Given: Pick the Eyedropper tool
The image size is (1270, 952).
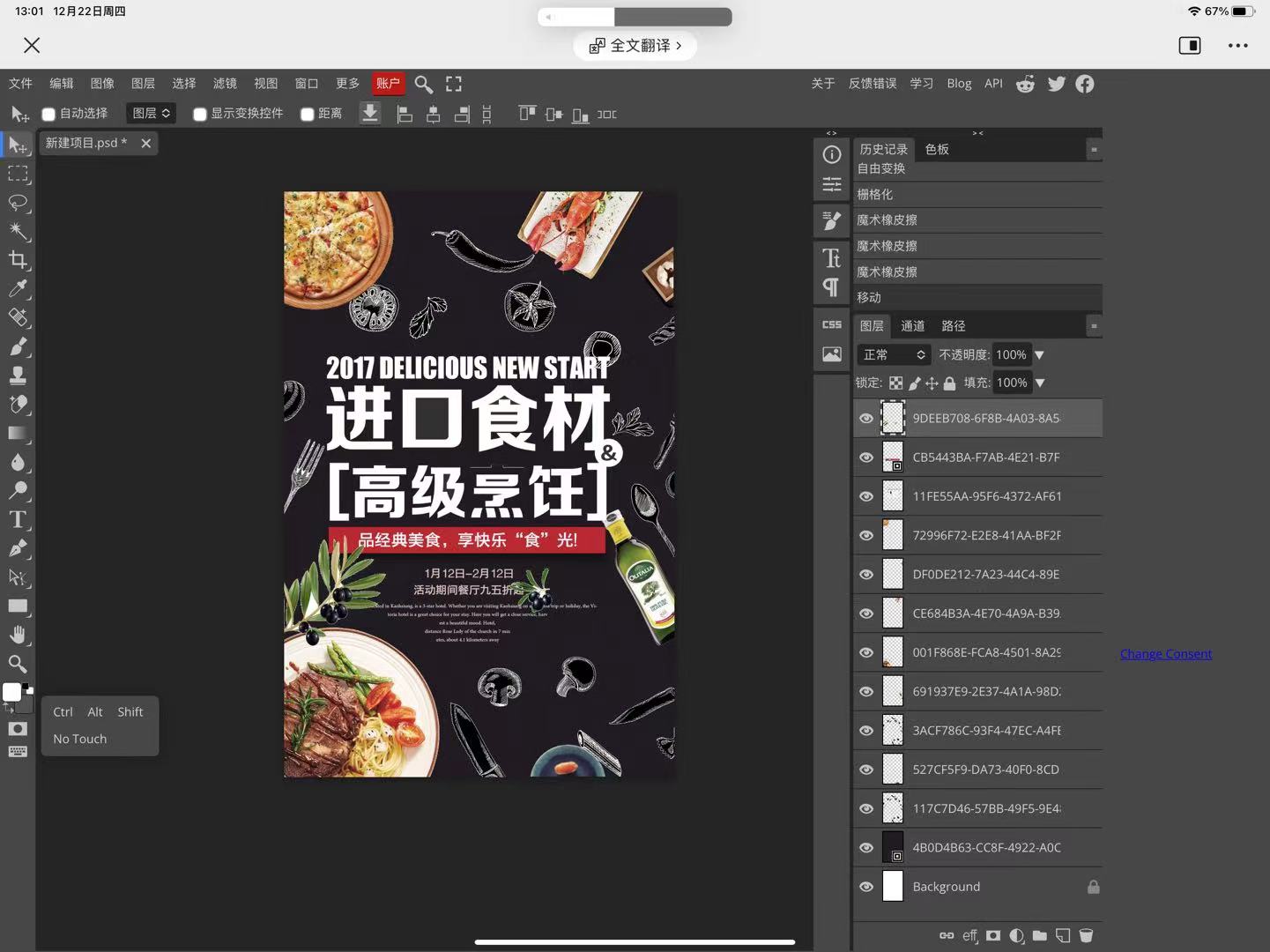Looking at the screenshot, I should [x=18, y=289].
